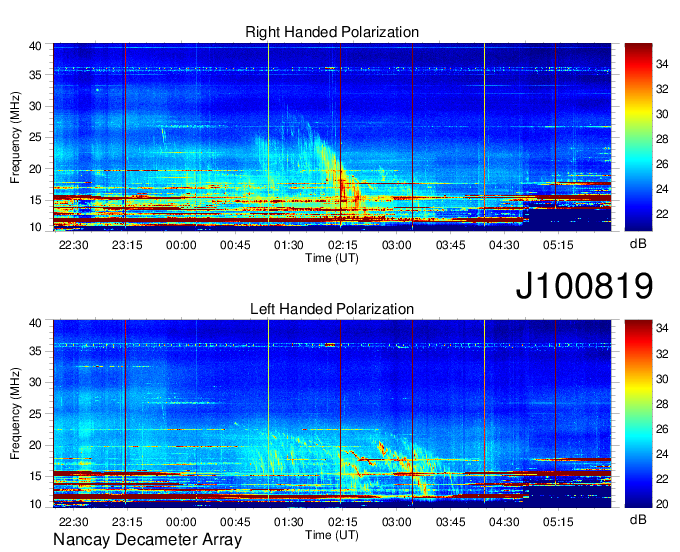The image size is (680, 552).
Task: Click the 30 MHz tick on Left Handed plot
Action: point(35,382)
